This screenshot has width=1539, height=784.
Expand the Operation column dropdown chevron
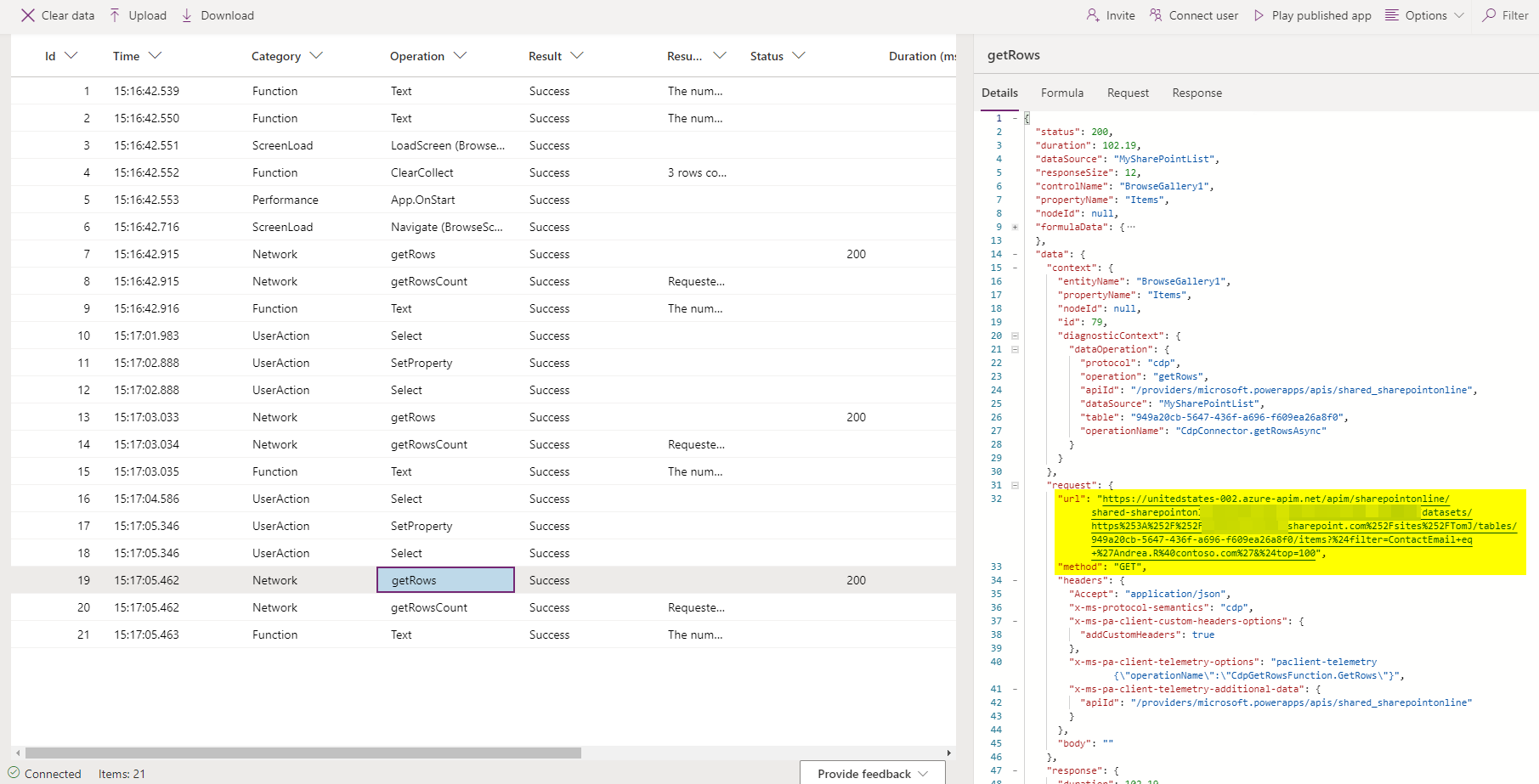coord(460,55)
